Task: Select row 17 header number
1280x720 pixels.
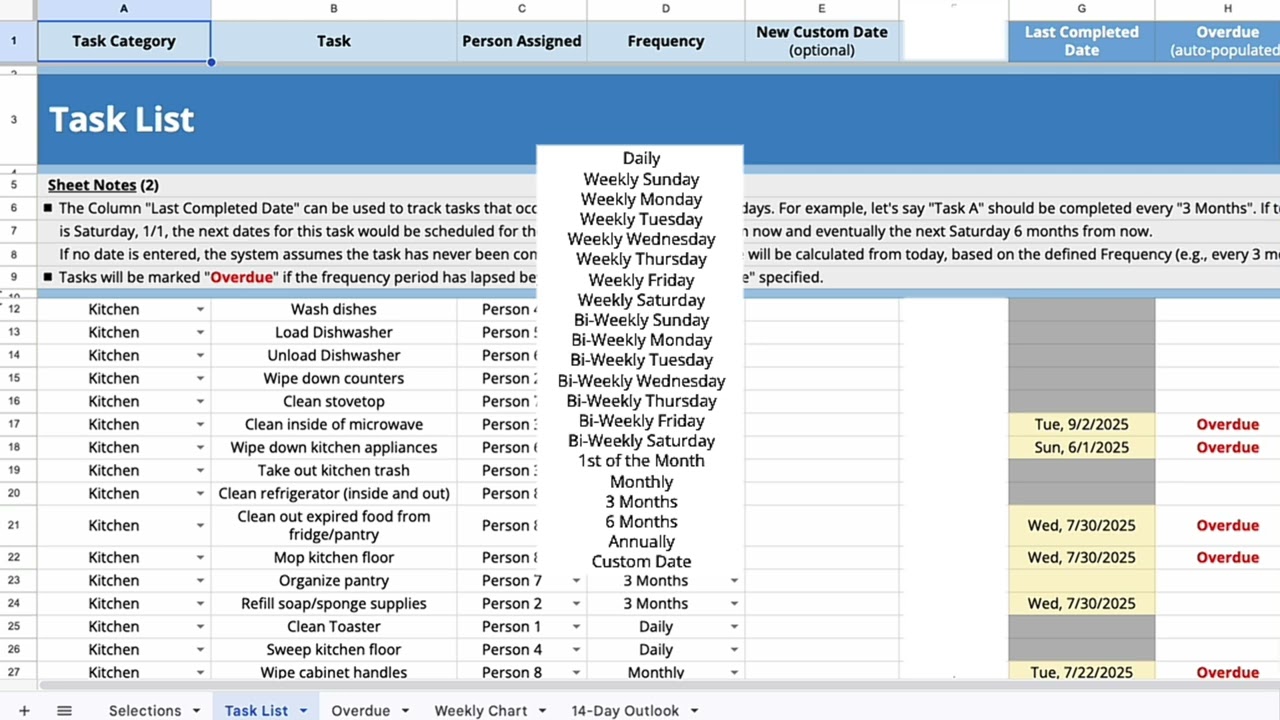Action: point(14,424)
